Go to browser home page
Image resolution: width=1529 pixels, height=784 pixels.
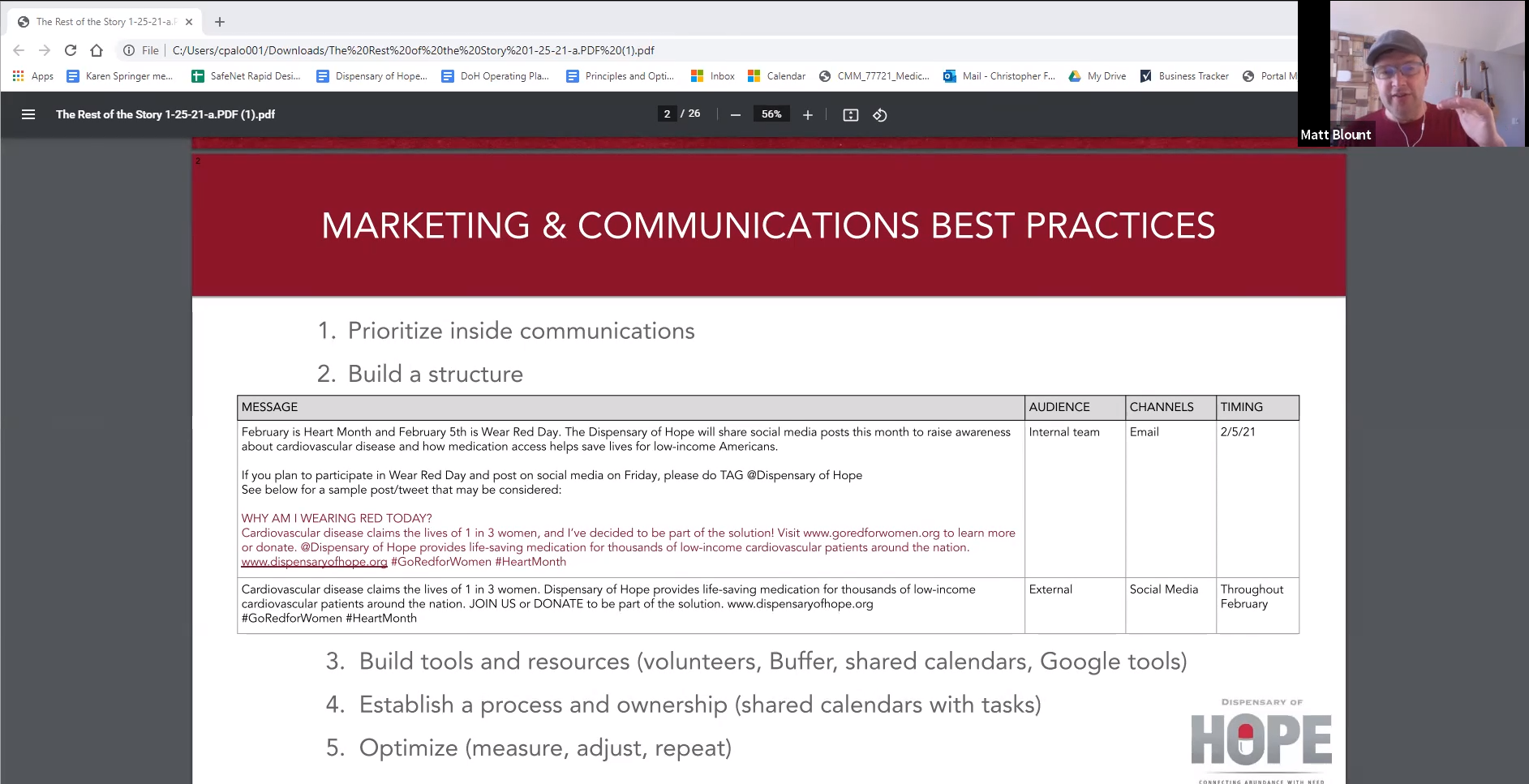[x=97, y=50]
